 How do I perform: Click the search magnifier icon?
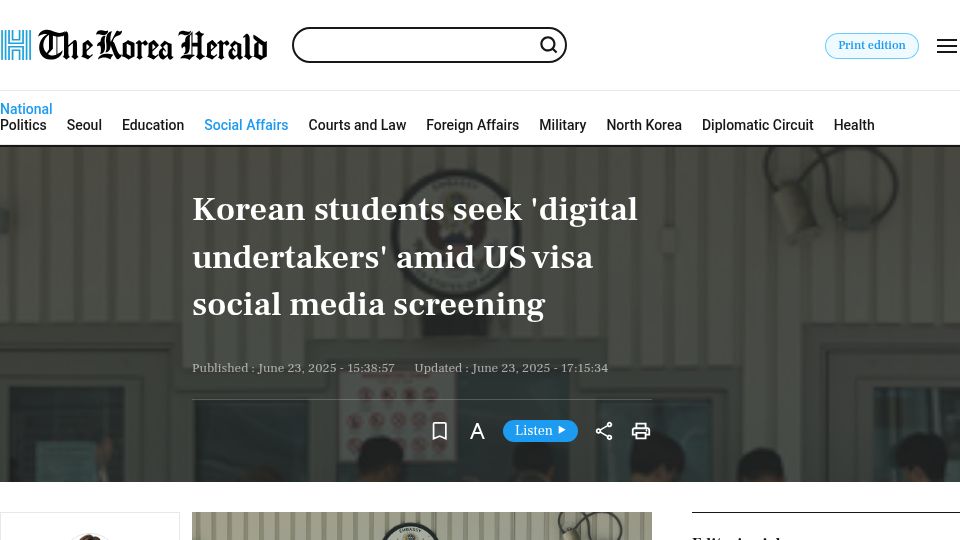(549, 45)
